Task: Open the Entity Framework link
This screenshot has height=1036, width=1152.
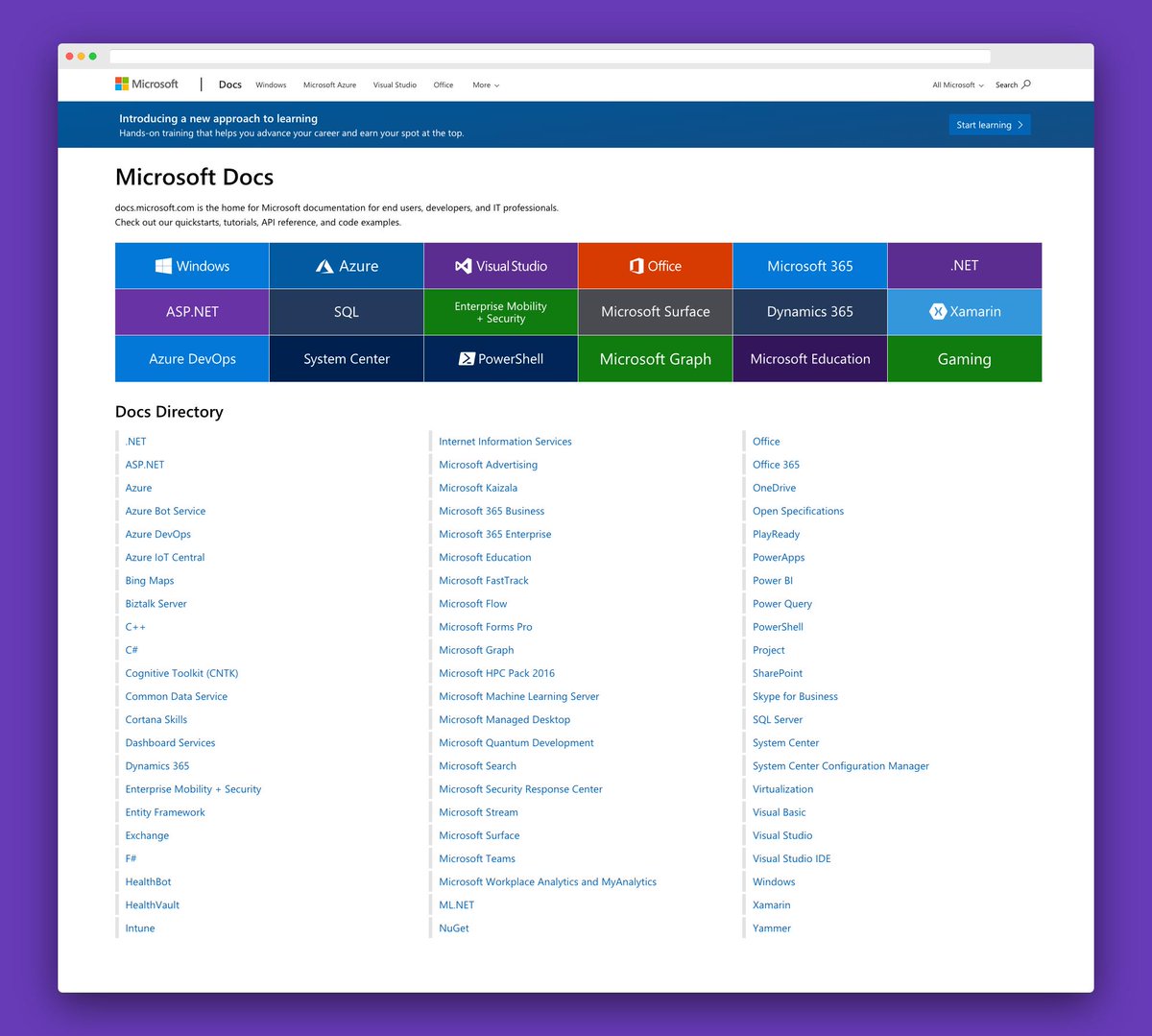Action: coord(165,812)
